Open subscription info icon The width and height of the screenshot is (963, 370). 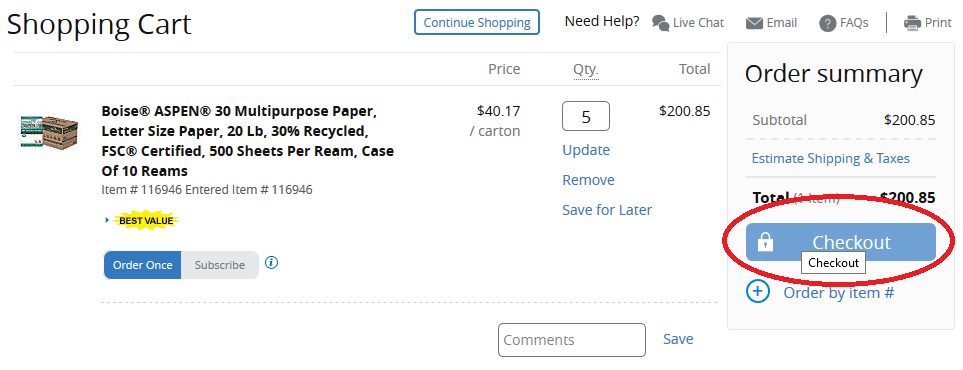point(272,263)
